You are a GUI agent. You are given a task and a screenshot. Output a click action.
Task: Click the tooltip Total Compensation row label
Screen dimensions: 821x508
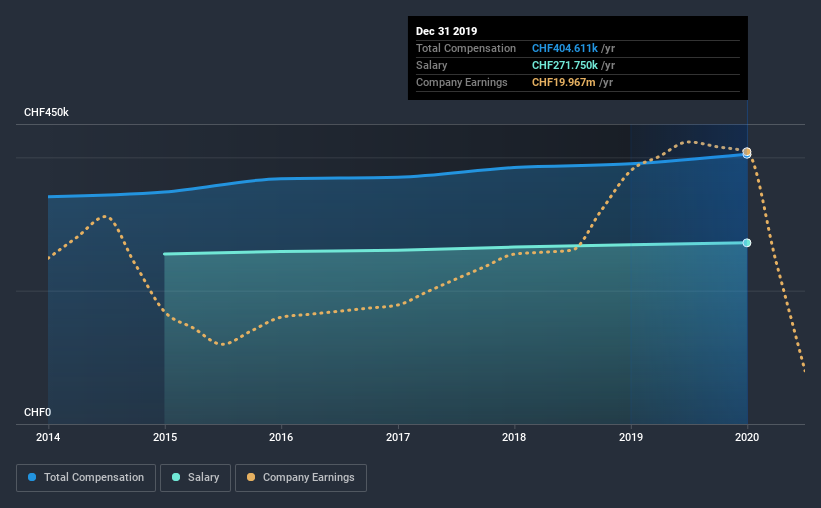pyautogui.click(x=466, y=48)
